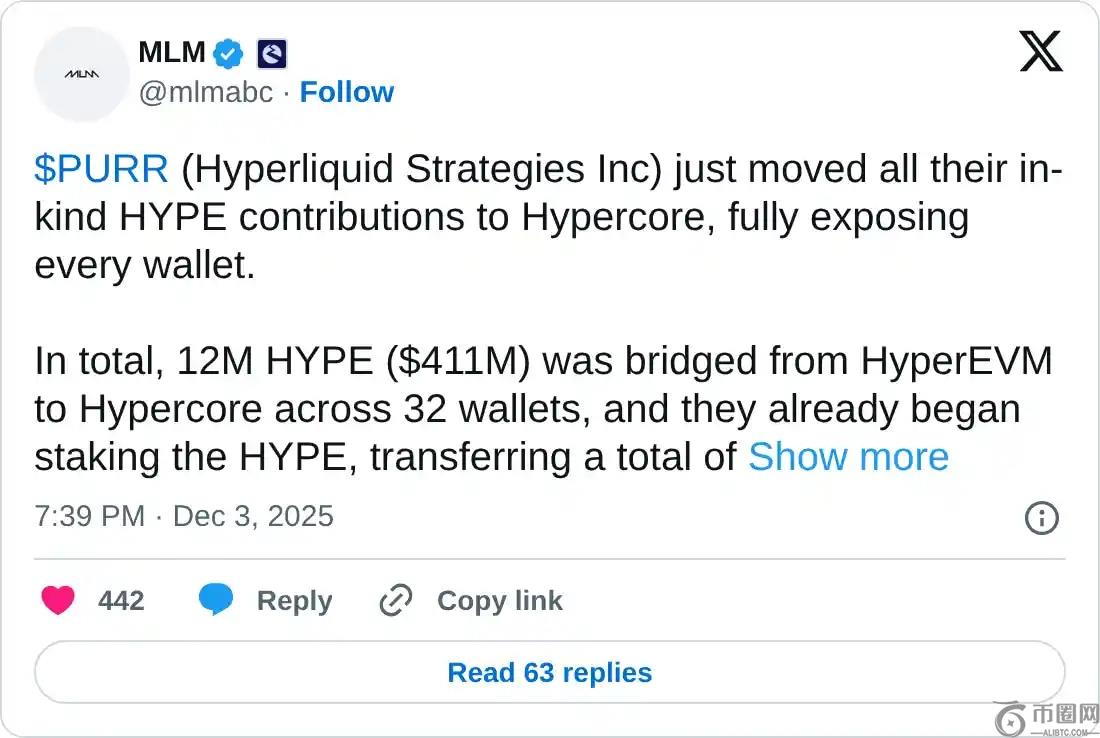Open the $PURR cashtag link

pyautogui.click(x=101, y=170)
